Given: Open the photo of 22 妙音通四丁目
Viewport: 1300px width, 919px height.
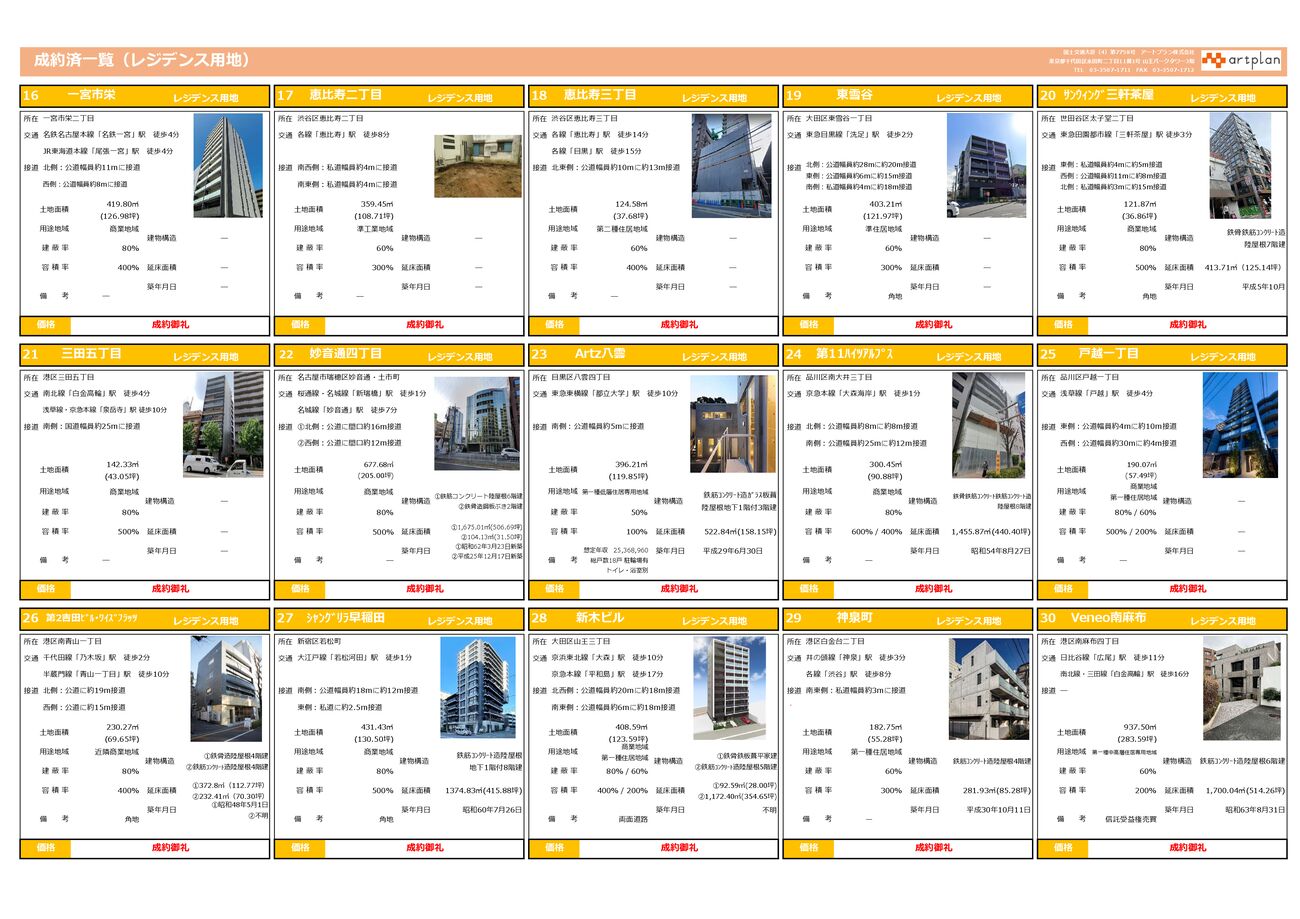Looking at the screenshot, I should pyautogui.click(x=476, y=423).
